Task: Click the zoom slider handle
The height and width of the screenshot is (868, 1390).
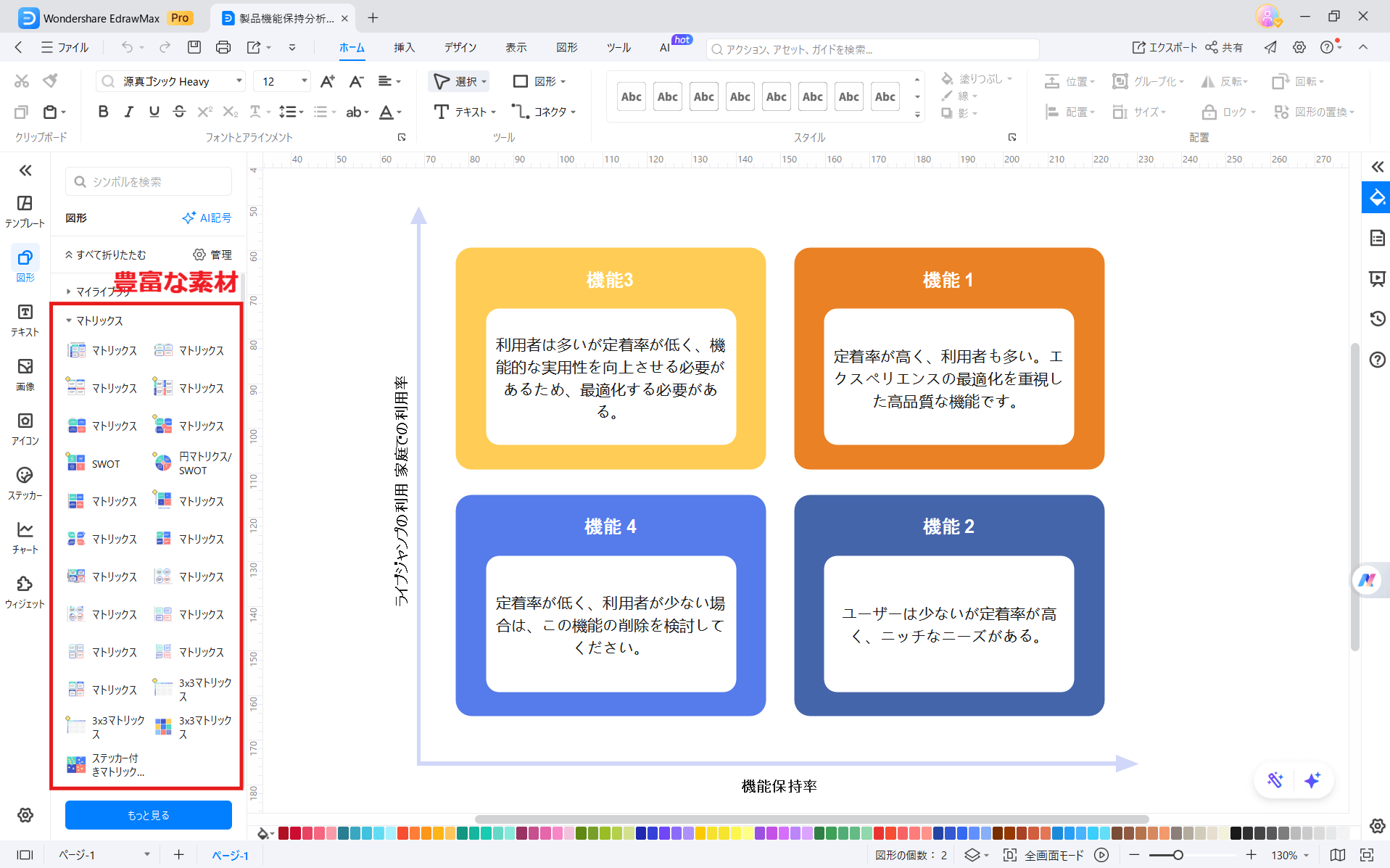Action: [1178, 855]
